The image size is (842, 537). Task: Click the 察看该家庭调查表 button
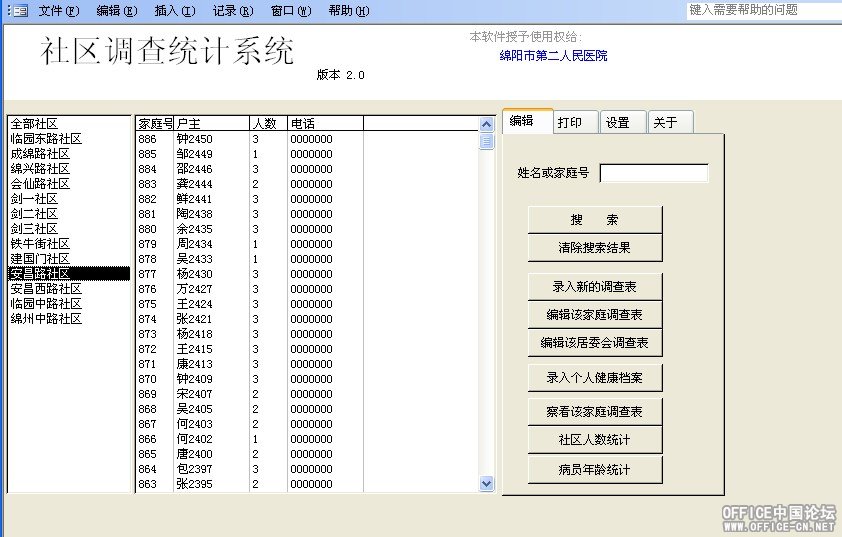[x=595, y=412]
